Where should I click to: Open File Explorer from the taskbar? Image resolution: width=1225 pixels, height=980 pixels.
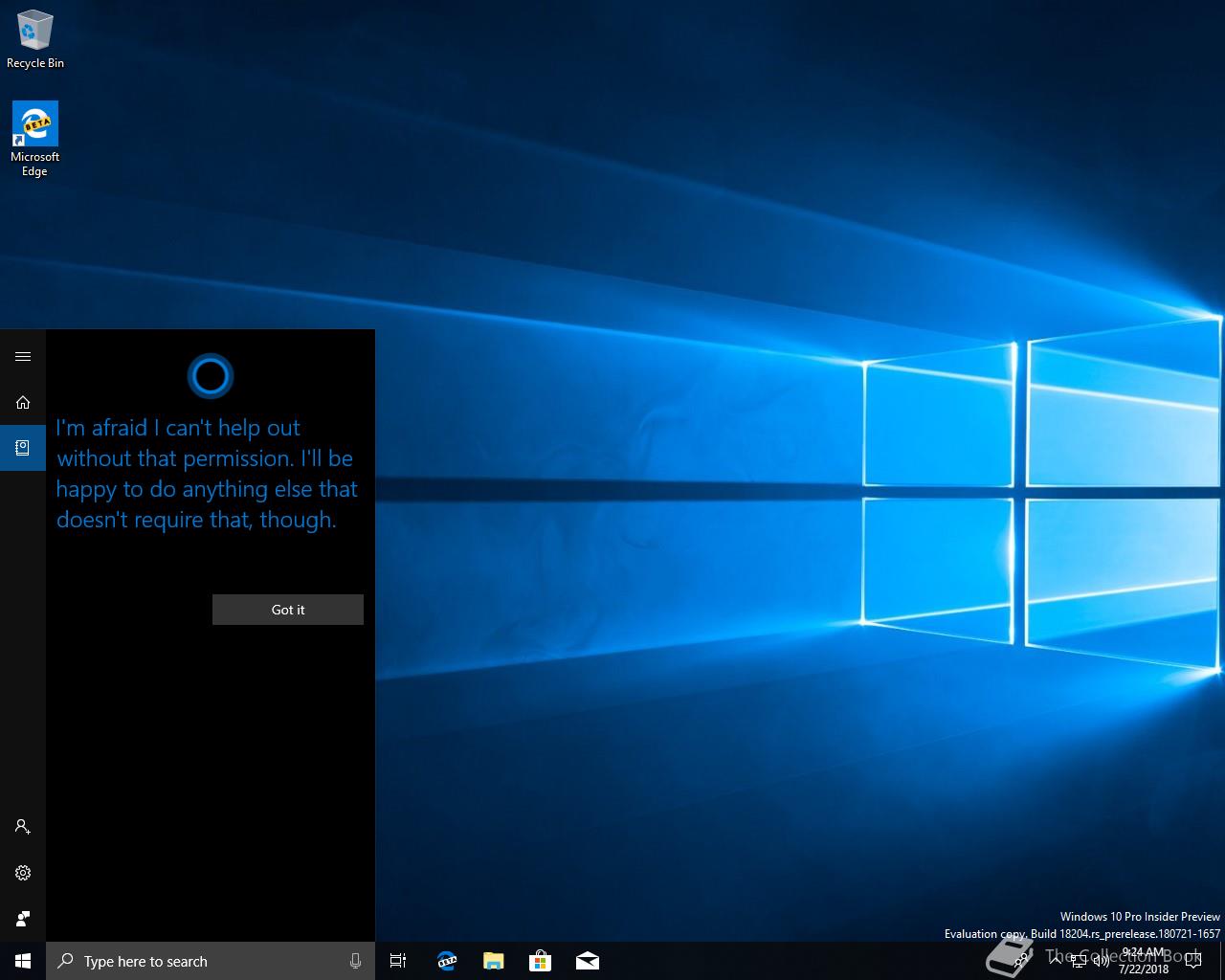493,961
